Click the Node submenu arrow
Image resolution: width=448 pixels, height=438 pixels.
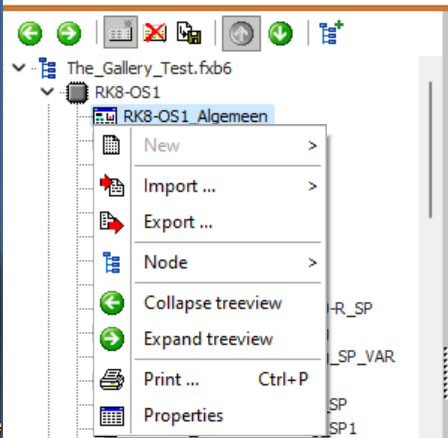[x=312, y=263]
